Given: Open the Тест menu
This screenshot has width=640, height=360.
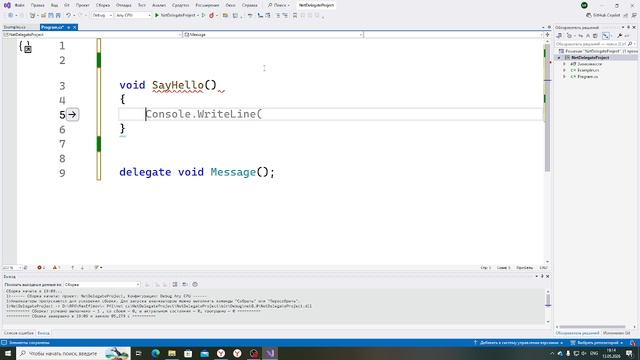Looking at the screenshot, I should [141, 5].
